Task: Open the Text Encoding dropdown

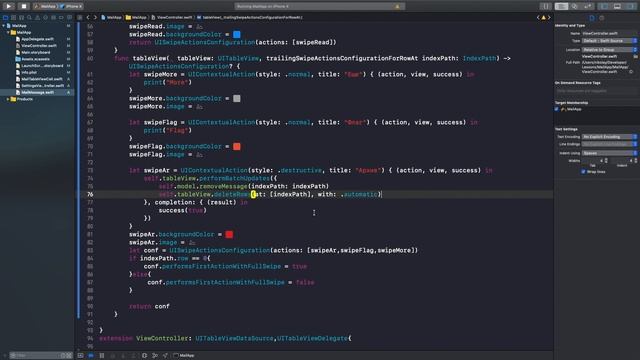Action: [609, 137]
